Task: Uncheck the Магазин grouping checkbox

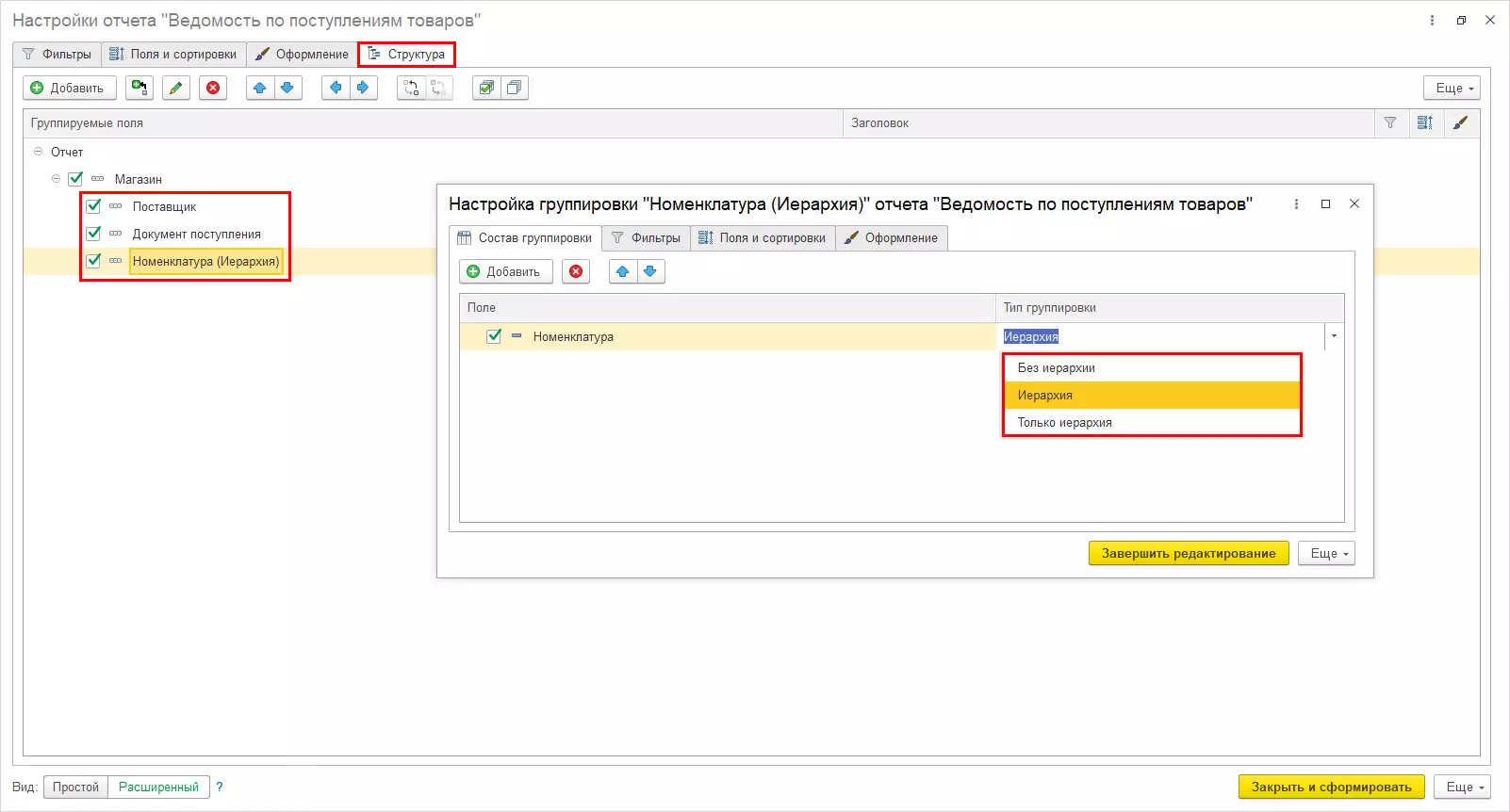Action: click(x=76, y=178)
